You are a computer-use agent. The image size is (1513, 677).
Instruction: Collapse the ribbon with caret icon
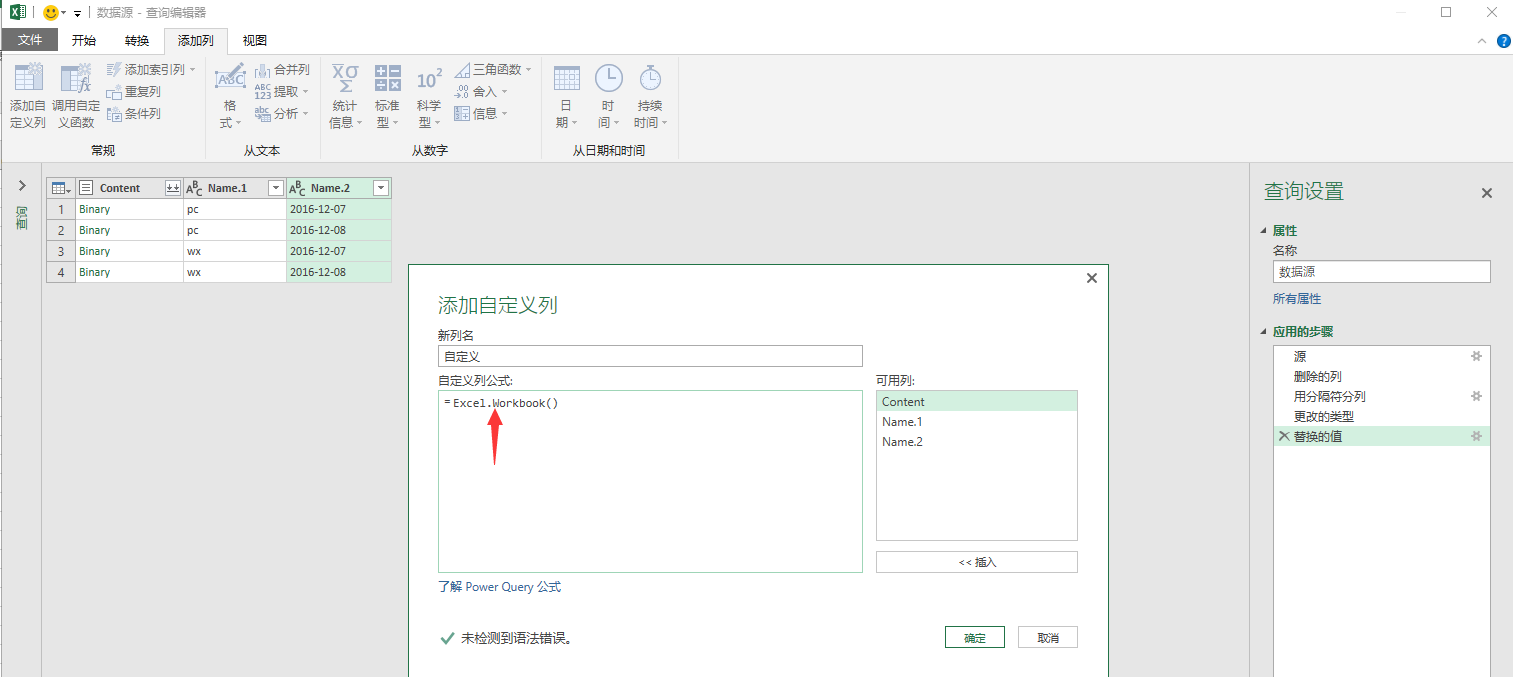pyautogui.click(x=1482, y=41)
